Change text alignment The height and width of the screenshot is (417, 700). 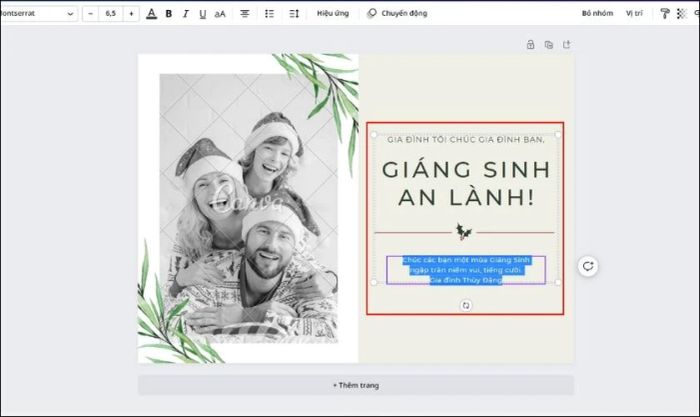[245, 14]
